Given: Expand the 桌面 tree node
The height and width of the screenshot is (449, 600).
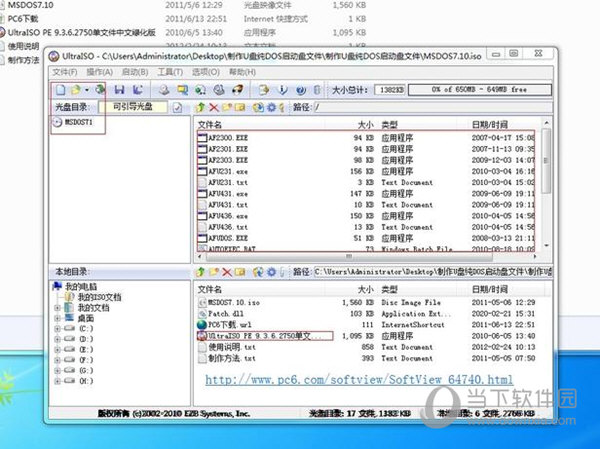Looking at the screenshot, I should [x=57, y=318].
